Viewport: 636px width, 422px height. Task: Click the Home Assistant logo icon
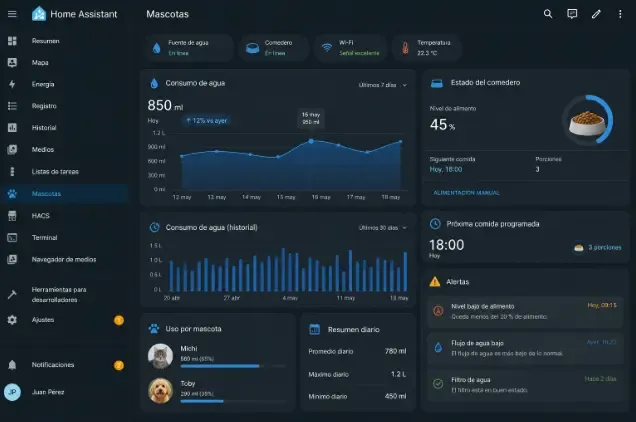pos(39,14)
